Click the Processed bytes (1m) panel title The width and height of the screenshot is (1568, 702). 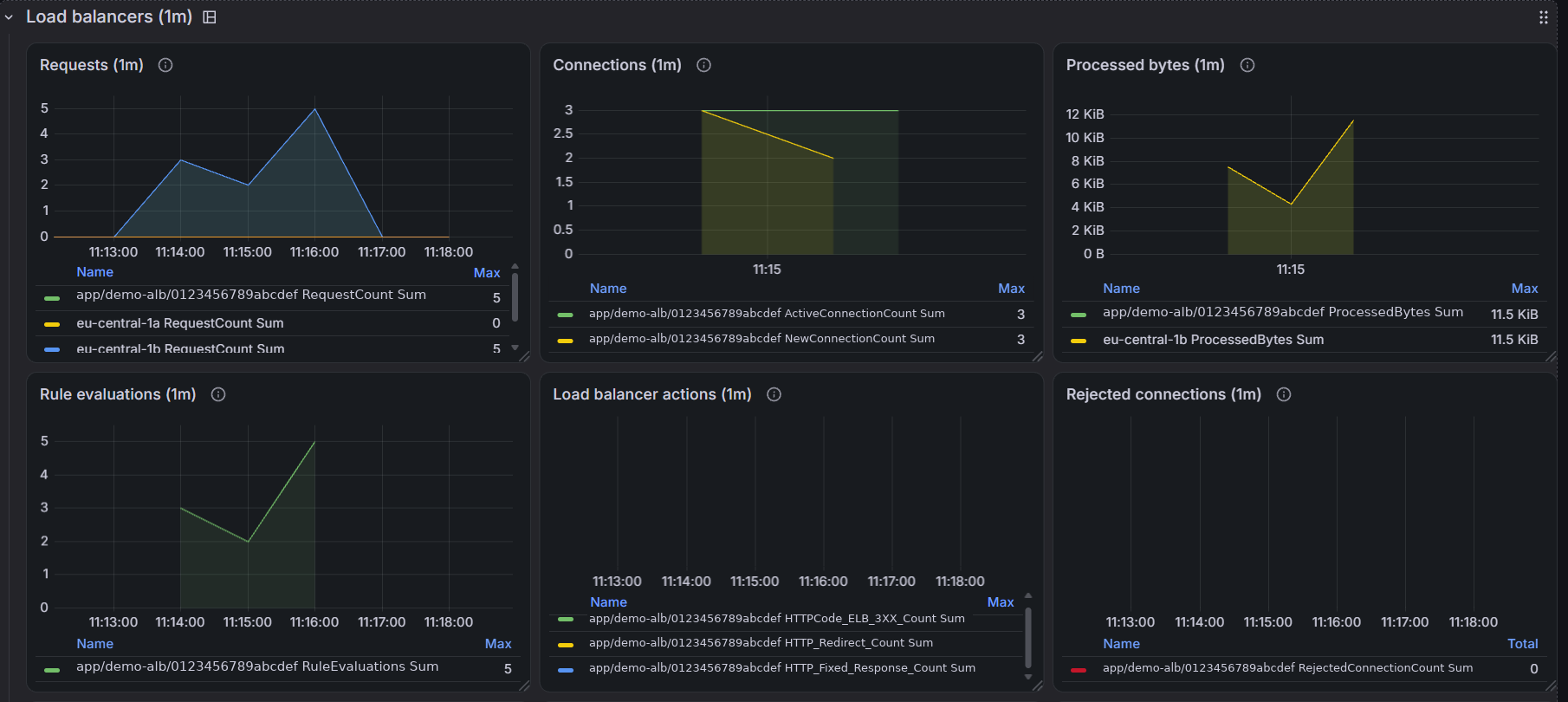(1145, 65)
